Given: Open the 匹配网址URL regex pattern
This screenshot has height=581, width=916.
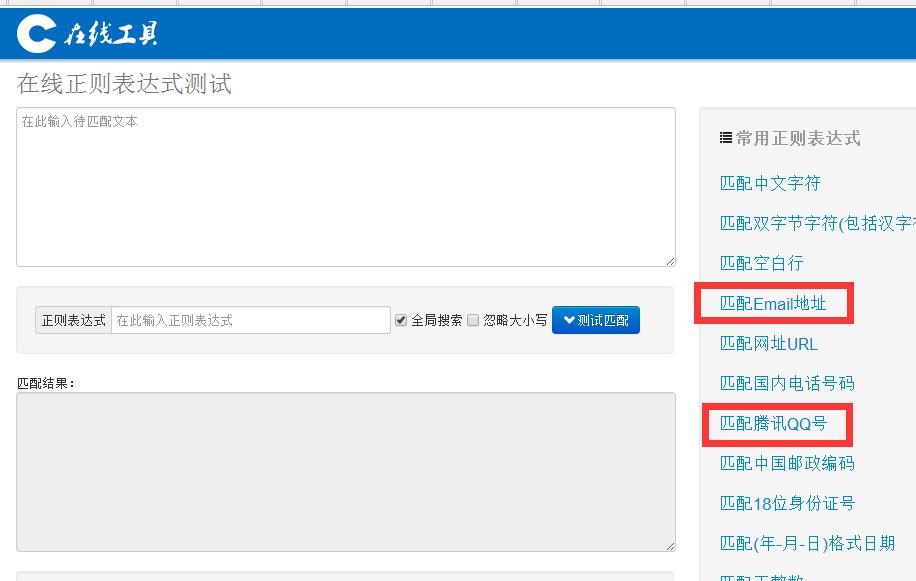Looking at the screenshot, I should 768,343.
